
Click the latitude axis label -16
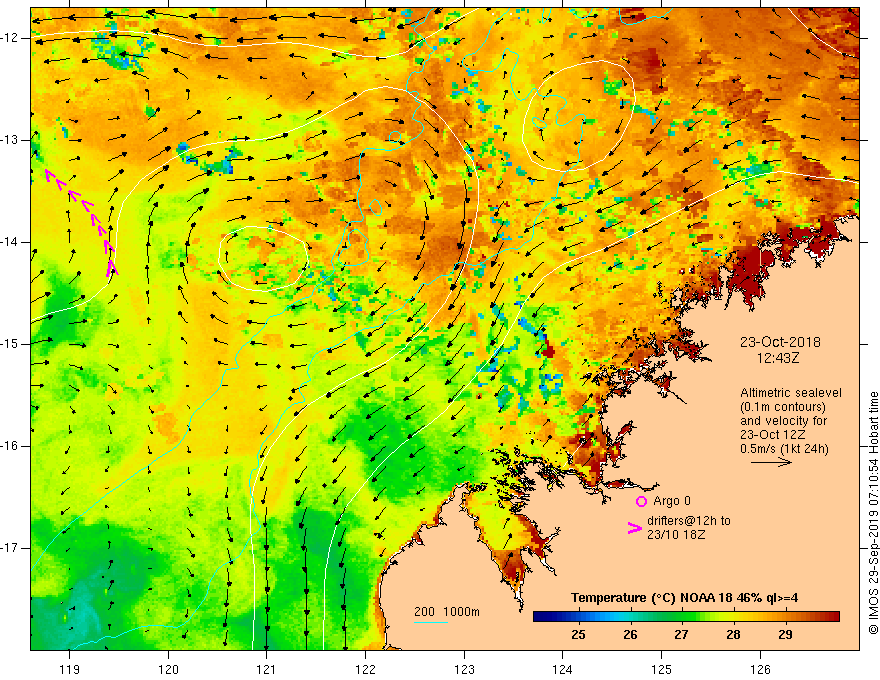point(11,446)
